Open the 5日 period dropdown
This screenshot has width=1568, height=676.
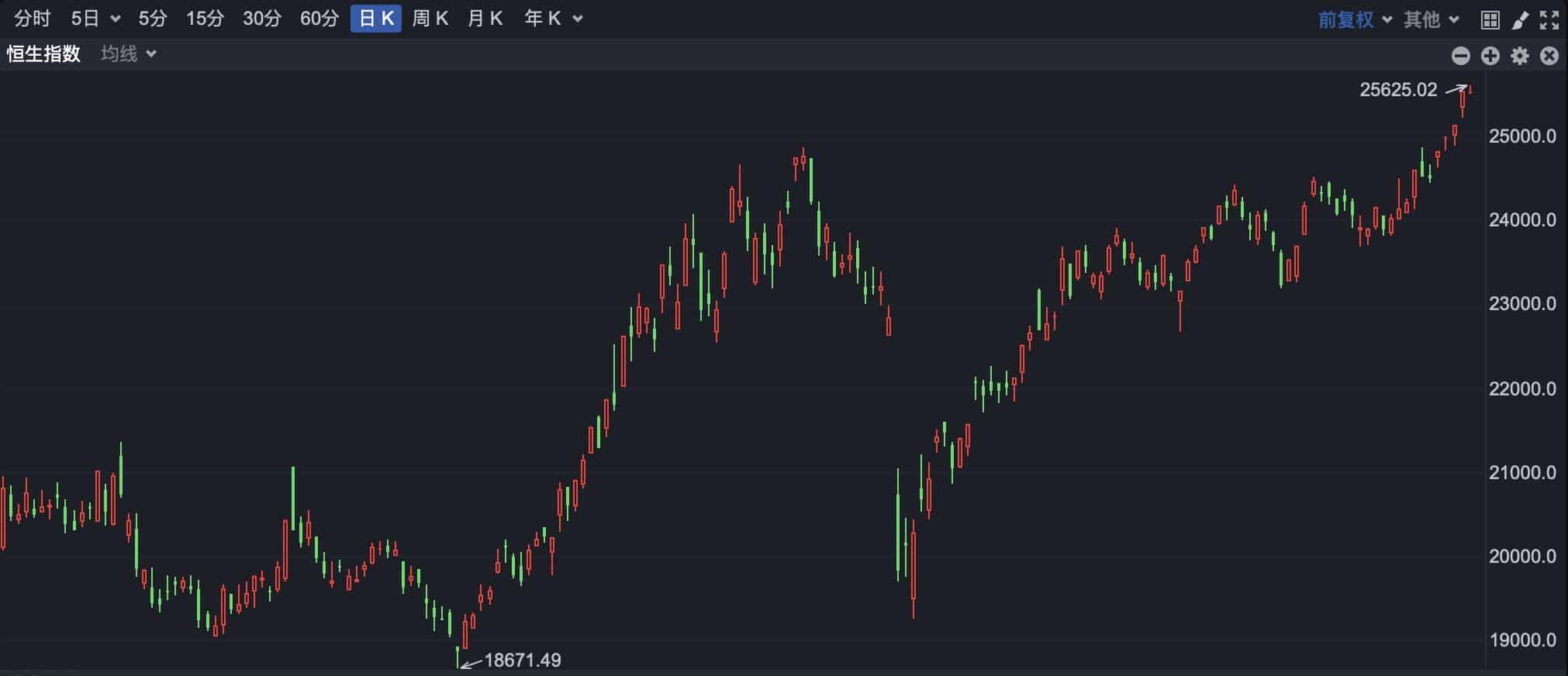95,19
